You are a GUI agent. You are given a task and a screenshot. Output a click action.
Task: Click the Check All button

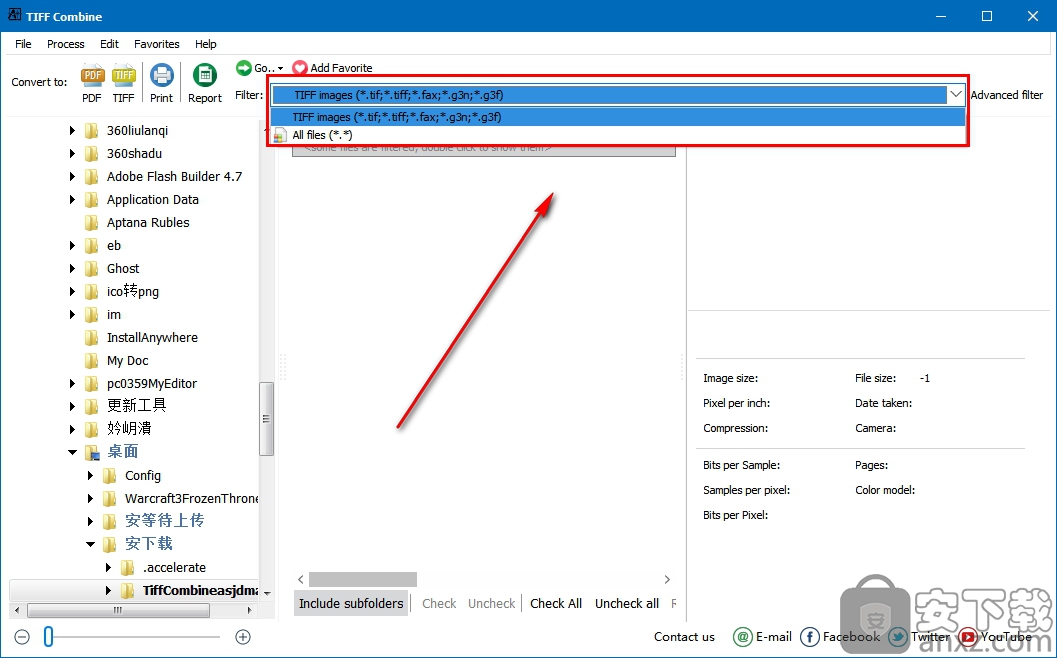pos(555,603)
